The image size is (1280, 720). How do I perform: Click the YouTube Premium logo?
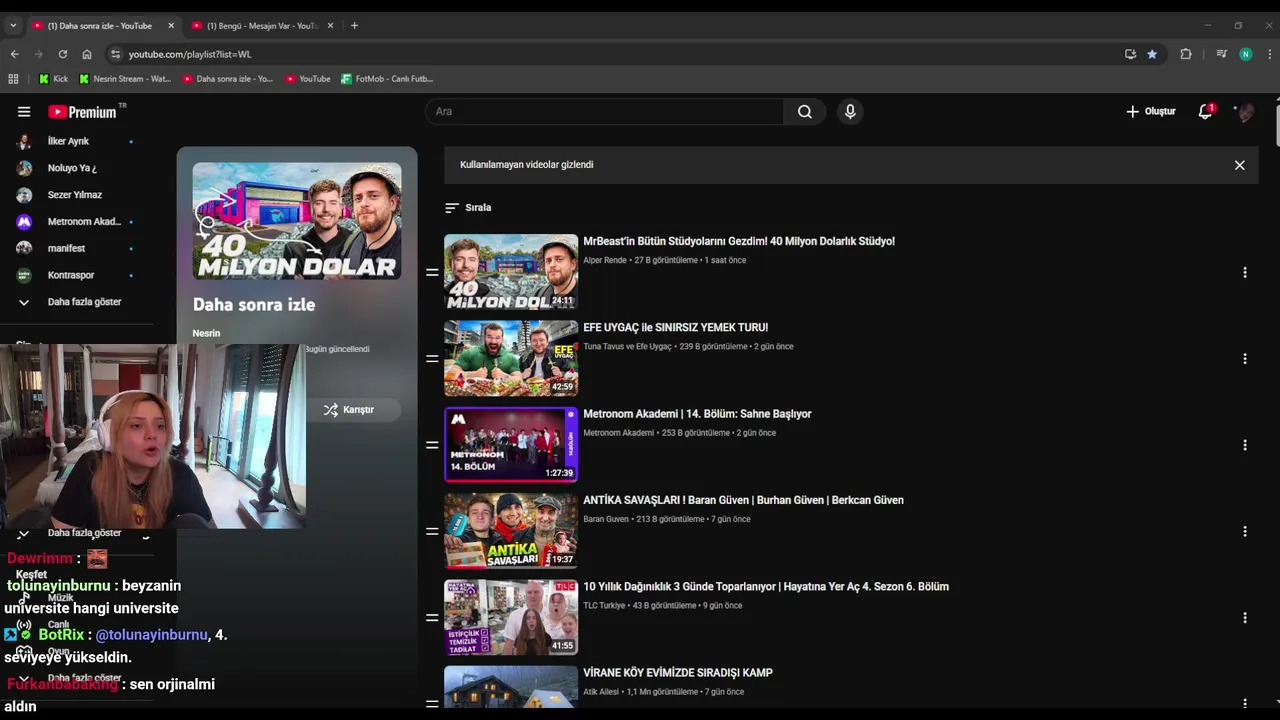[x=82, y=112]
